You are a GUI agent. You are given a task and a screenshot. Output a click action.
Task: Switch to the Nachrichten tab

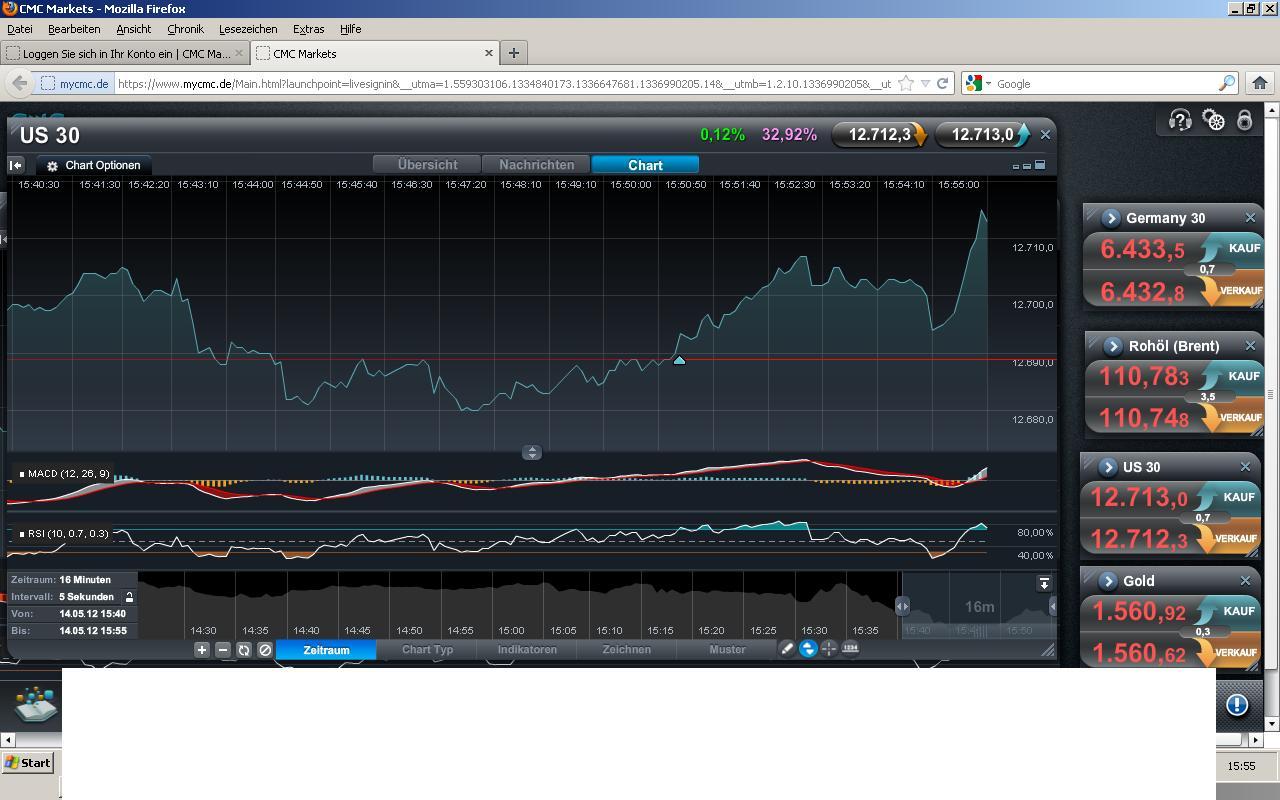(x=537, y=165)
